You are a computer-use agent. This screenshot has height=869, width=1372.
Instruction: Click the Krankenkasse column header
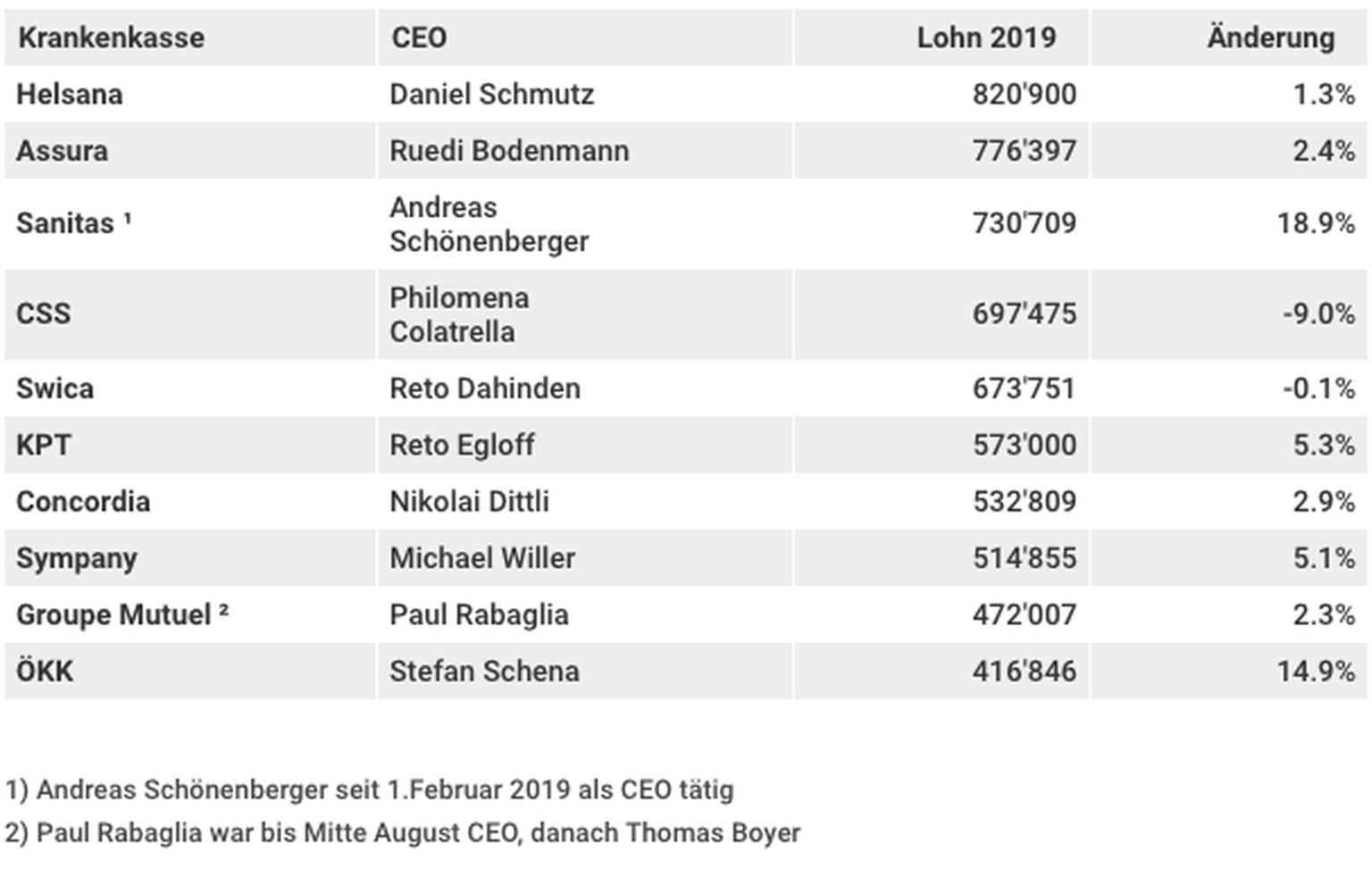click(x=111, y=38)
